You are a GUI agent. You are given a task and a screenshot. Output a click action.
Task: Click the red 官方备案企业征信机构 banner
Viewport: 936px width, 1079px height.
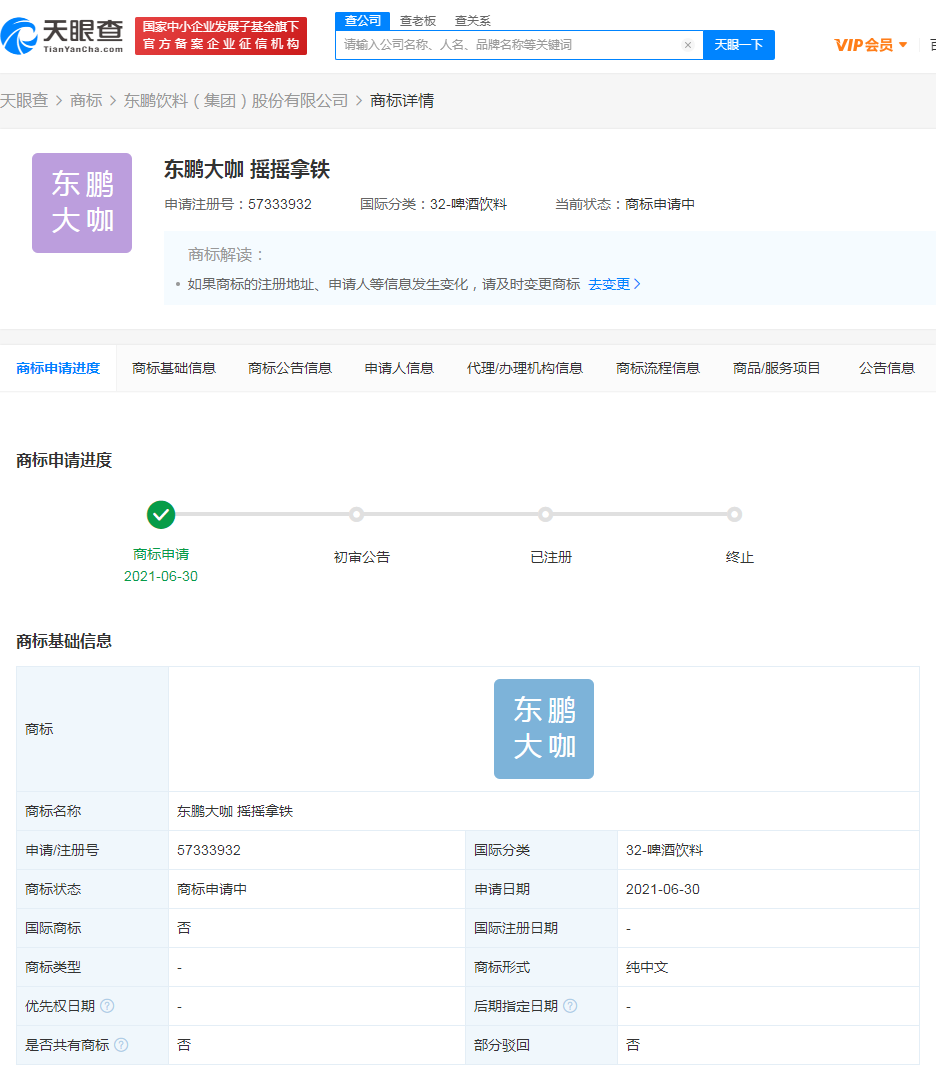[x=221, y=36]
